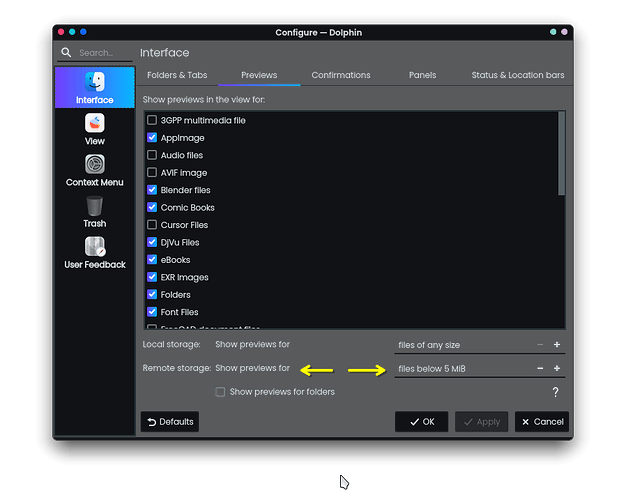The width and height of the screenshot is (626, 500).
Task: Open Status & Location bars tab
Action: click(x=518, y=75)
